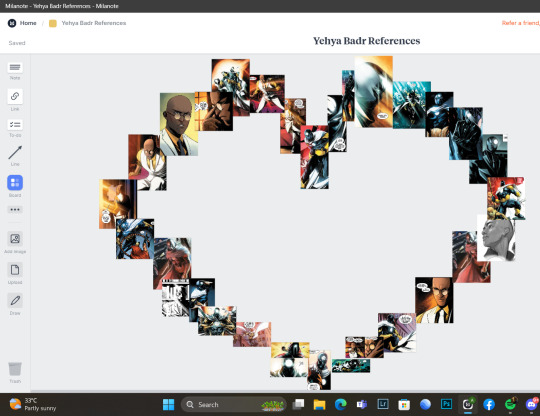This screenshot has width=540, height=416.
Task: Select the yellow-armored fighter on red image
Action: (506, 198)
